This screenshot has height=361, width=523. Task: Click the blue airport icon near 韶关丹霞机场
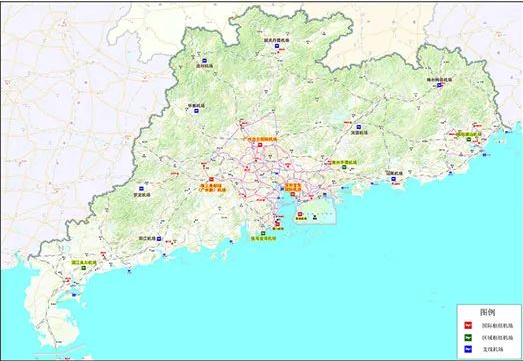coord(277,46)
